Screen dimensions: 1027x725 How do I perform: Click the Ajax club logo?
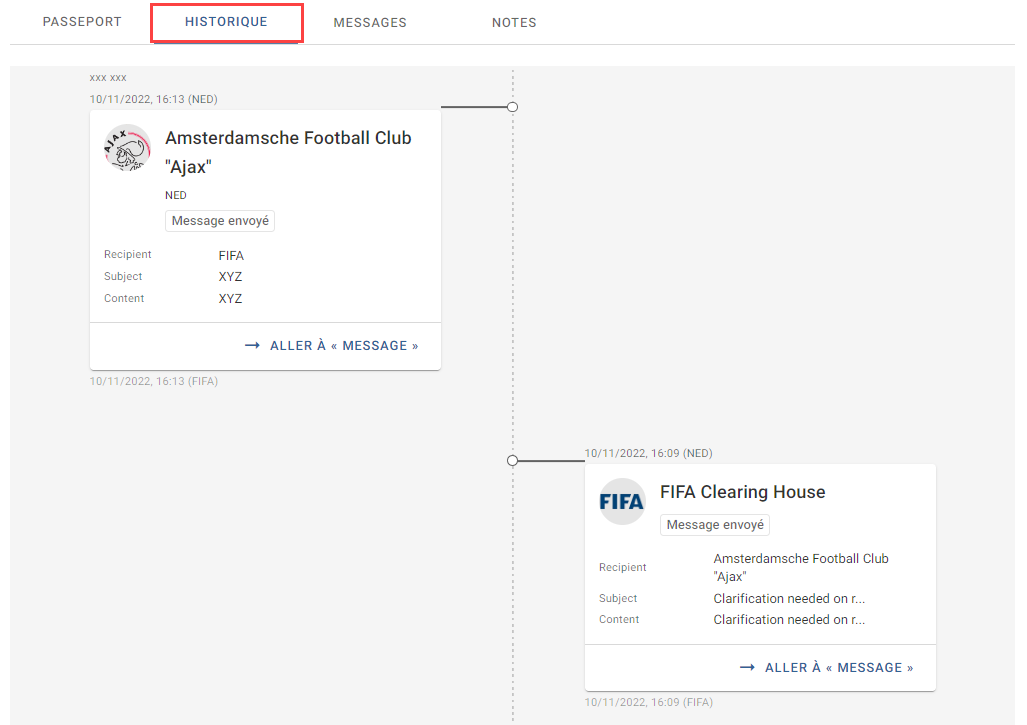click(127, 147)
